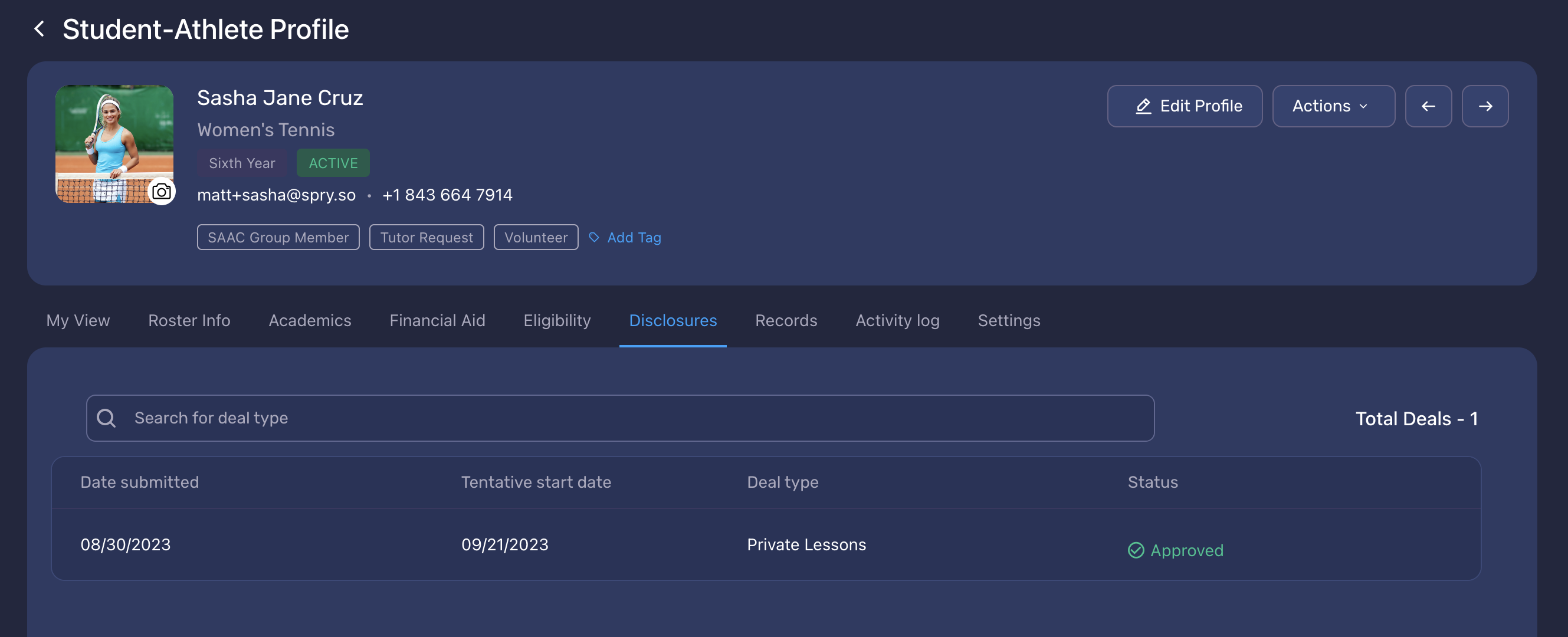The image size is (1568, 637).
Task: Focus the Search for deal type field
Action: (x=619, y=418)
